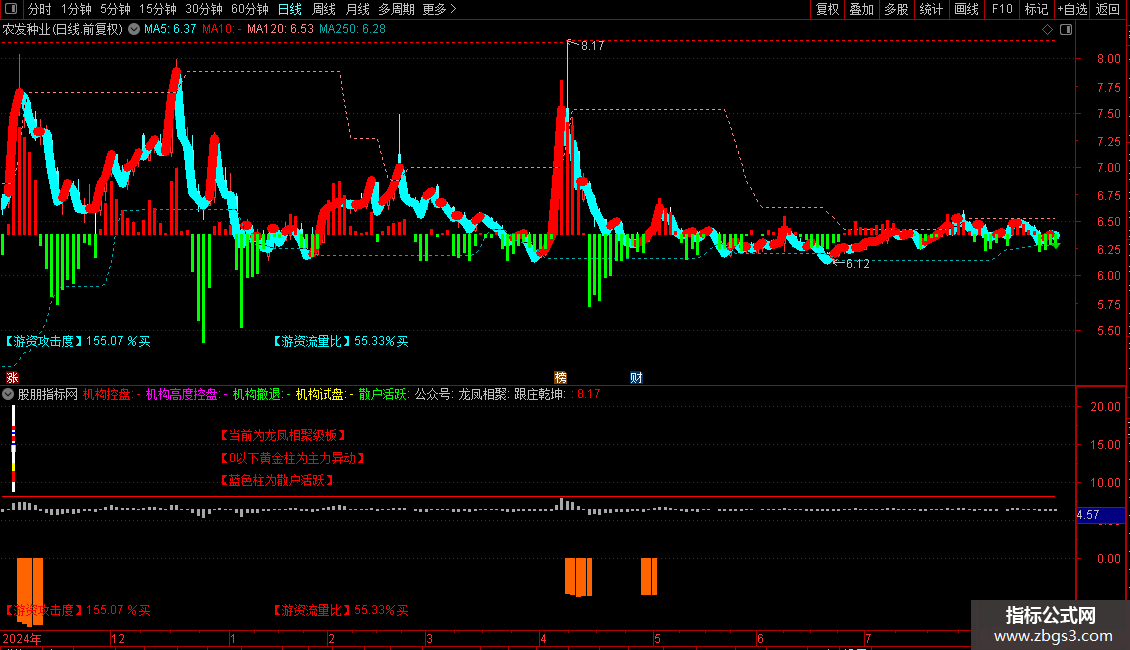Viewport: 1130px width, 650px height.
Task: Click the 4 month marker on time axis
Action: click(543, 638)
